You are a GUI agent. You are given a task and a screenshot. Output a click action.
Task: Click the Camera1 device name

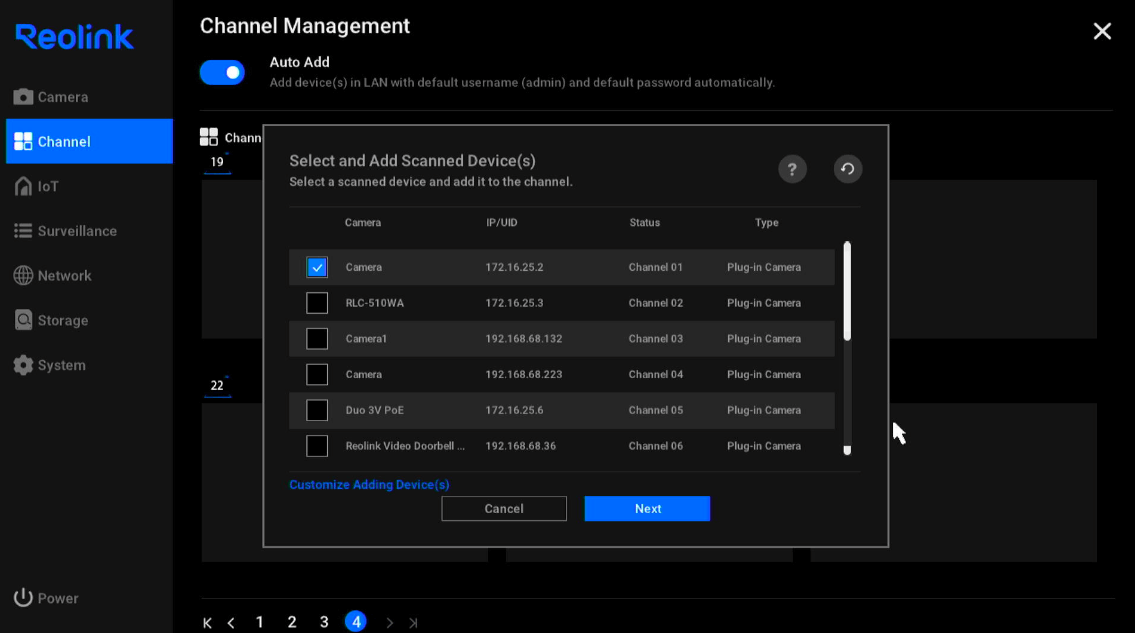(366, 339)
